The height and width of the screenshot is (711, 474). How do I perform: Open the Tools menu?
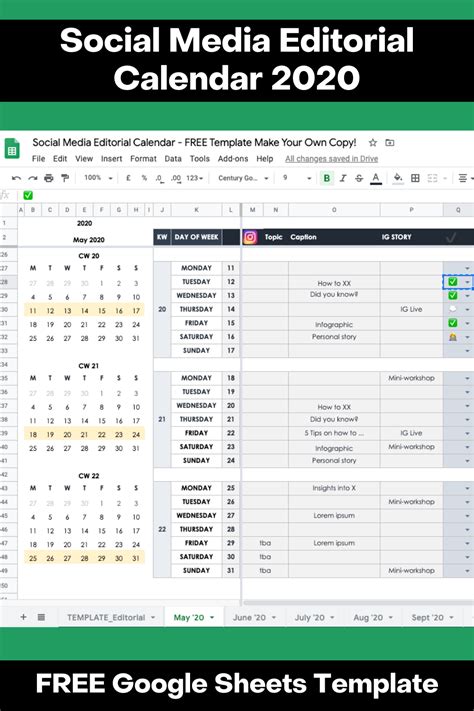(x=200, y=159)
